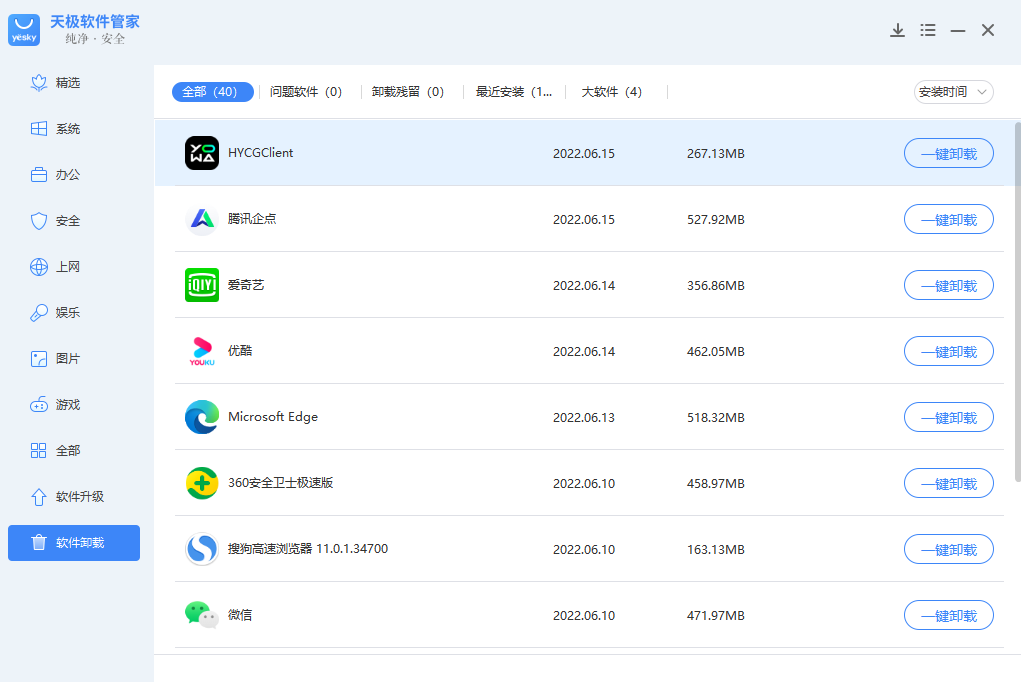Viewport: 1021px width, 682px height.
Task: Switch to the 最近安装 tab
Action: pyautogui.click(x=514, y=92)
